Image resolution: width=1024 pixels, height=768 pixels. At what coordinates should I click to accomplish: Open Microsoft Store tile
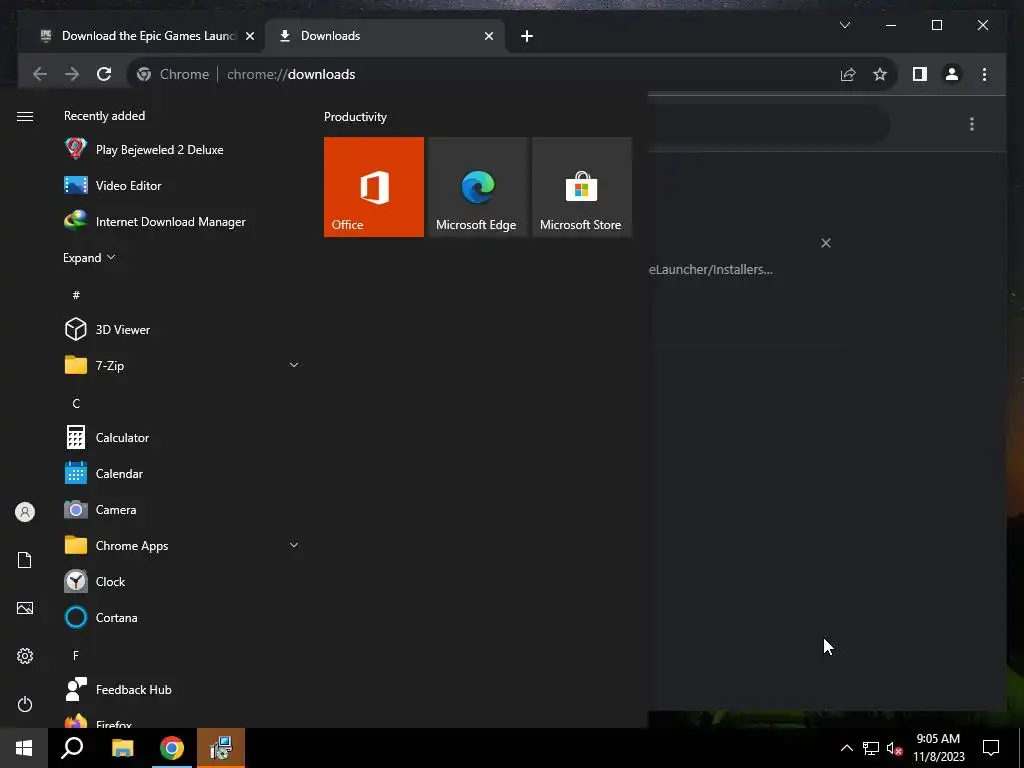[582, 187]
